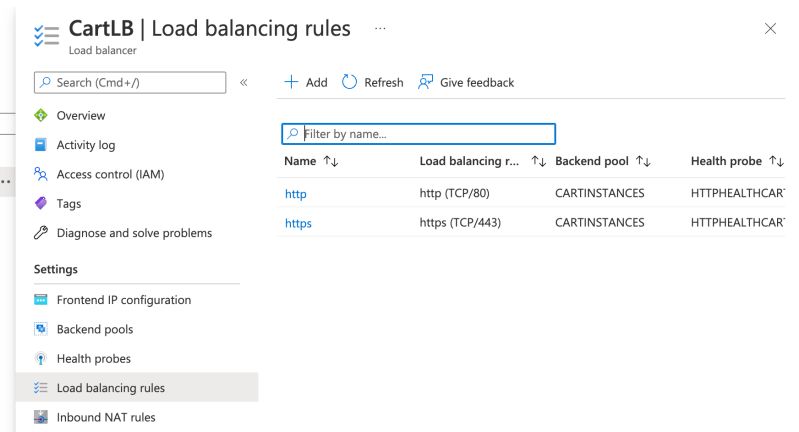799x432 pixels.
Task: Click the magnifier icon in sidebar search
Action: [45, 82]
